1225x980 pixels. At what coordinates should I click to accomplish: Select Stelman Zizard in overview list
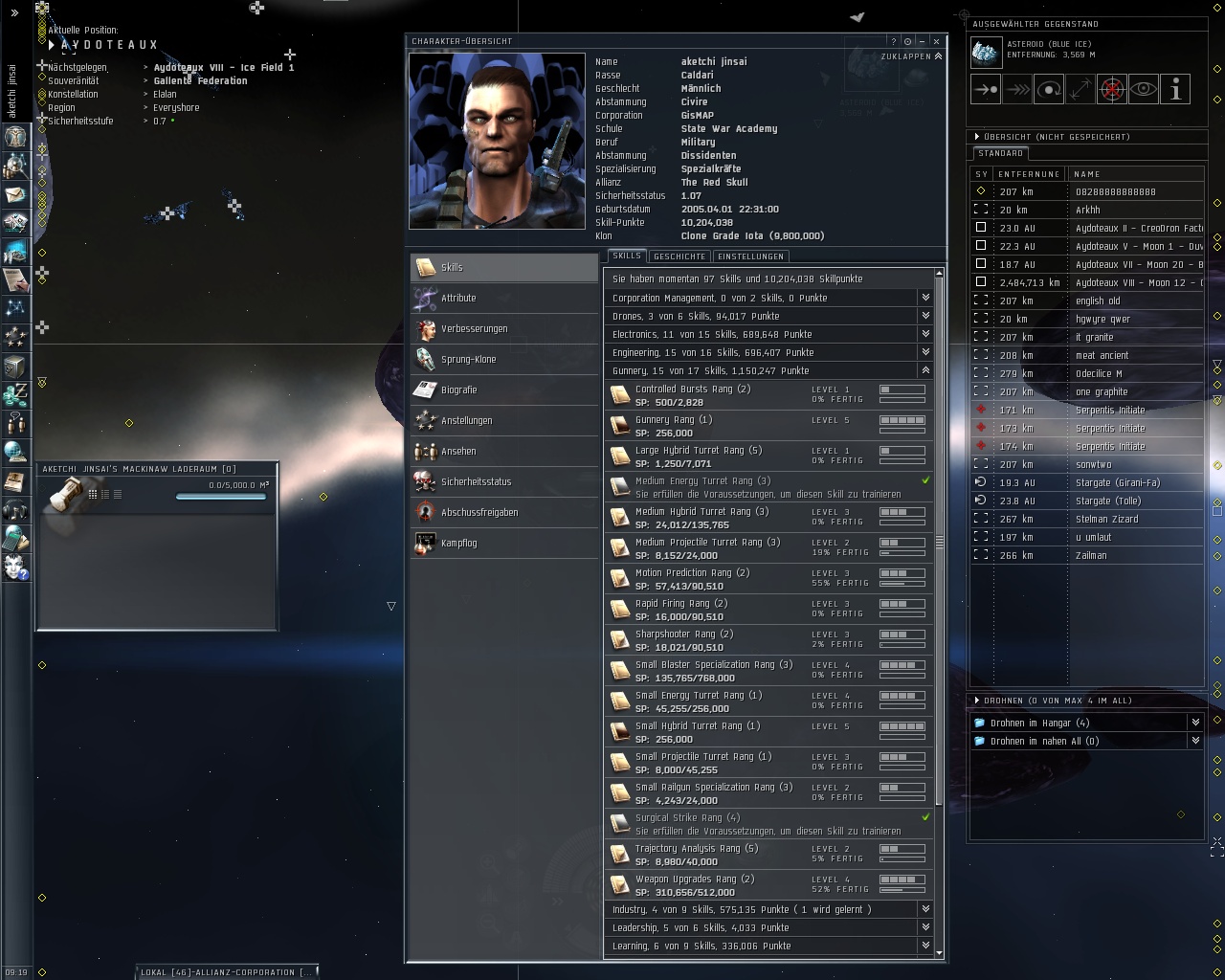[x=1087, y=519]
